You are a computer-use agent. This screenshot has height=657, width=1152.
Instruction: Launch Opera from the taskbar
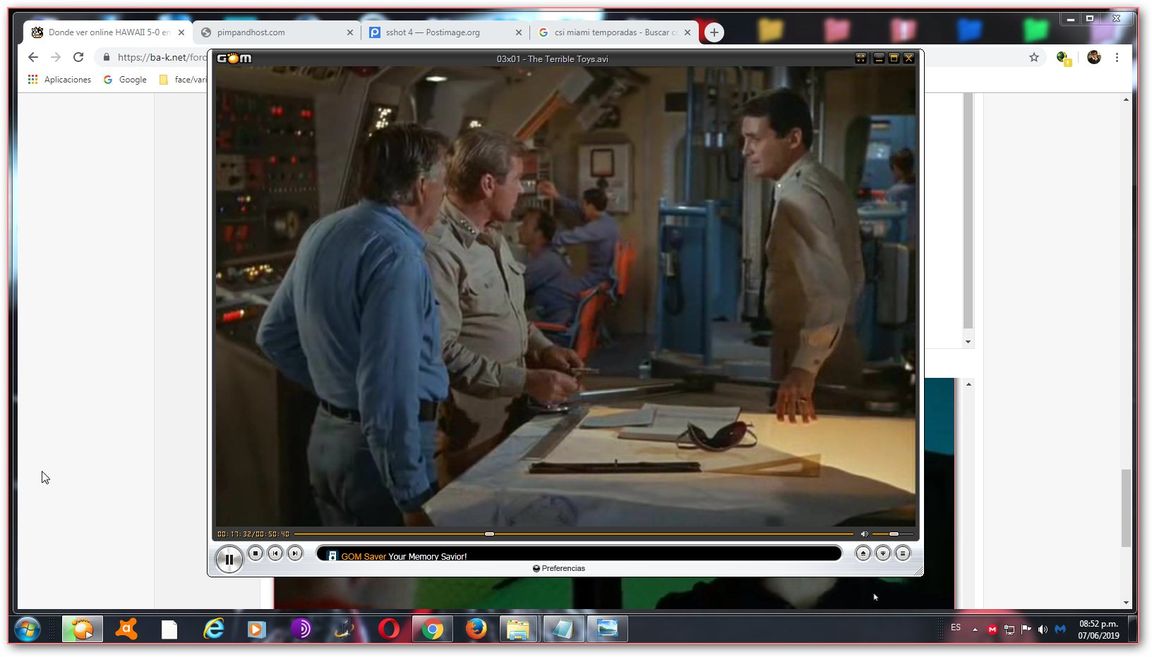pyautogui.click(x=389, y=629)
